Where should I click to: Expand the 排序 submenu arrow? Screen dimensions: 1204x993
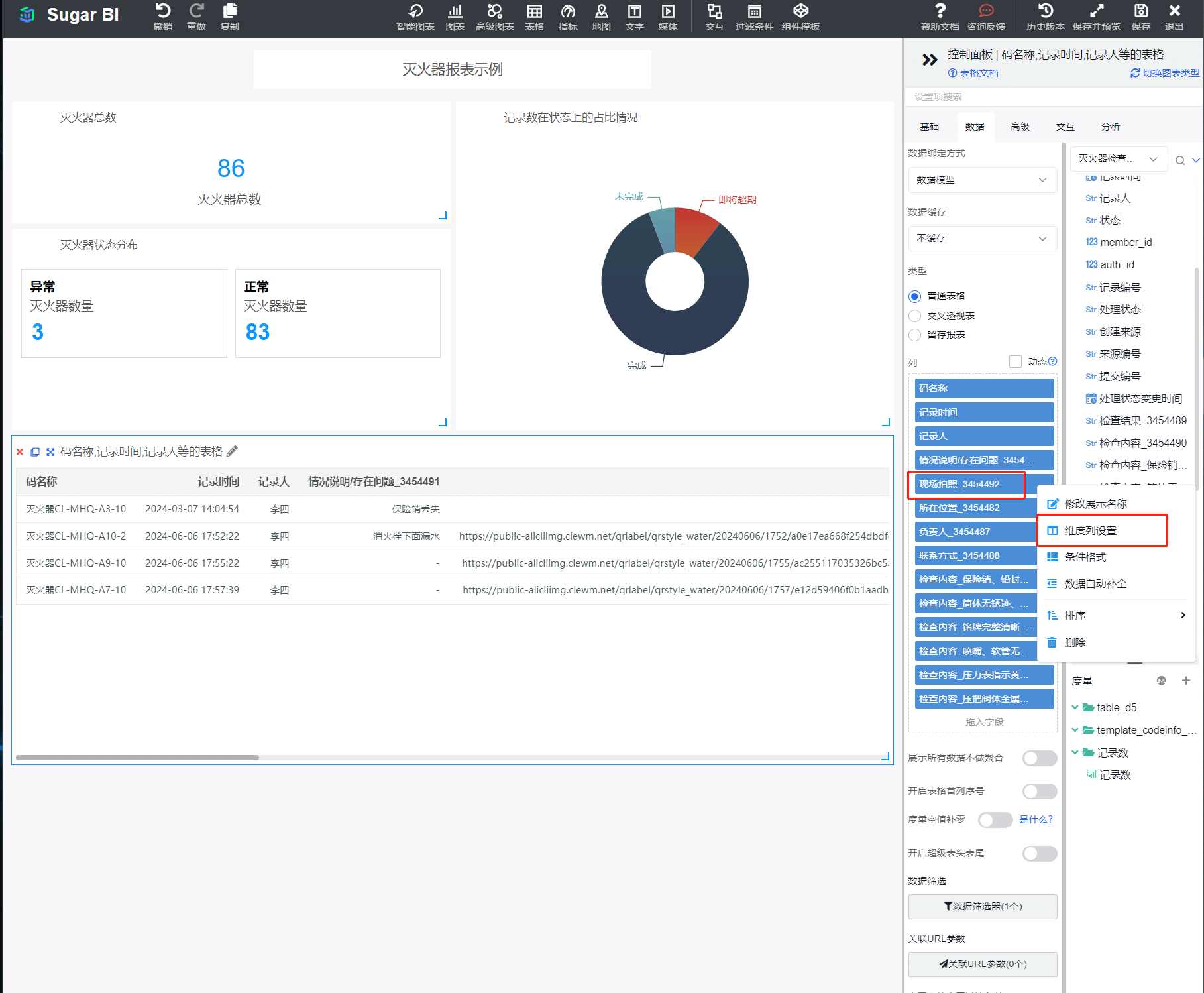click(1183, 615)
